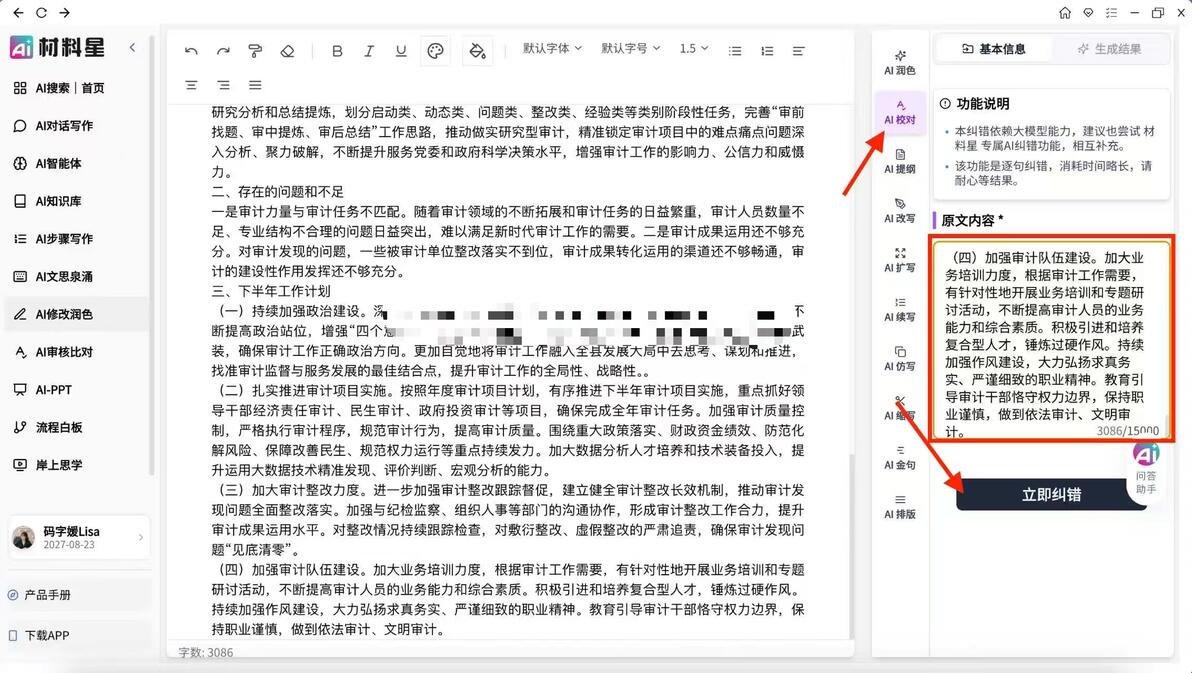Image resolution: width=1192 pixels, height=673 pixels.
Task: Click the paint bucket fill icon
Action: pos(477,51)
